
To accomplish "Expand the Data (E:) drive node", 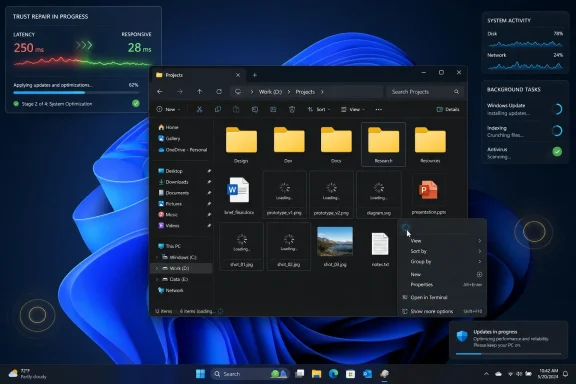I will pyautogui.click(x=157, y=279).
